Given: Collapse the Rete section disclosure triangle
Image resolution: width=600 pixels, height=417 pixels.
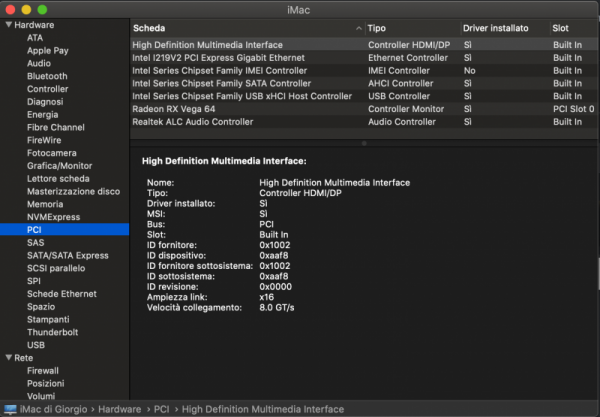Looking at the screenshot, I should pyautogui.click(x=8, y=357).
